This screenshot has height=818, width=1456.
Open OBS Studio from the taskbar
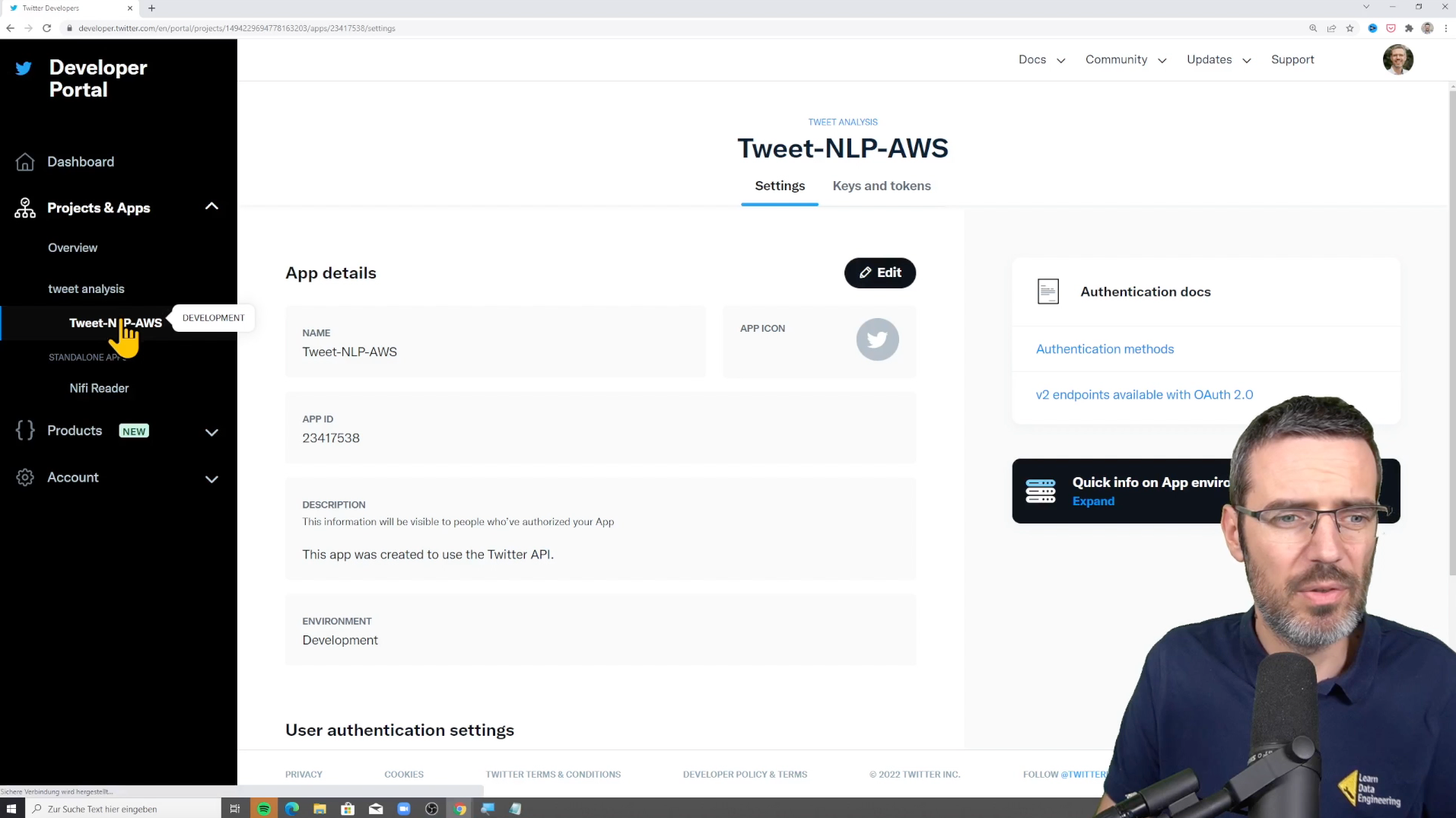(x=431, y=809)
